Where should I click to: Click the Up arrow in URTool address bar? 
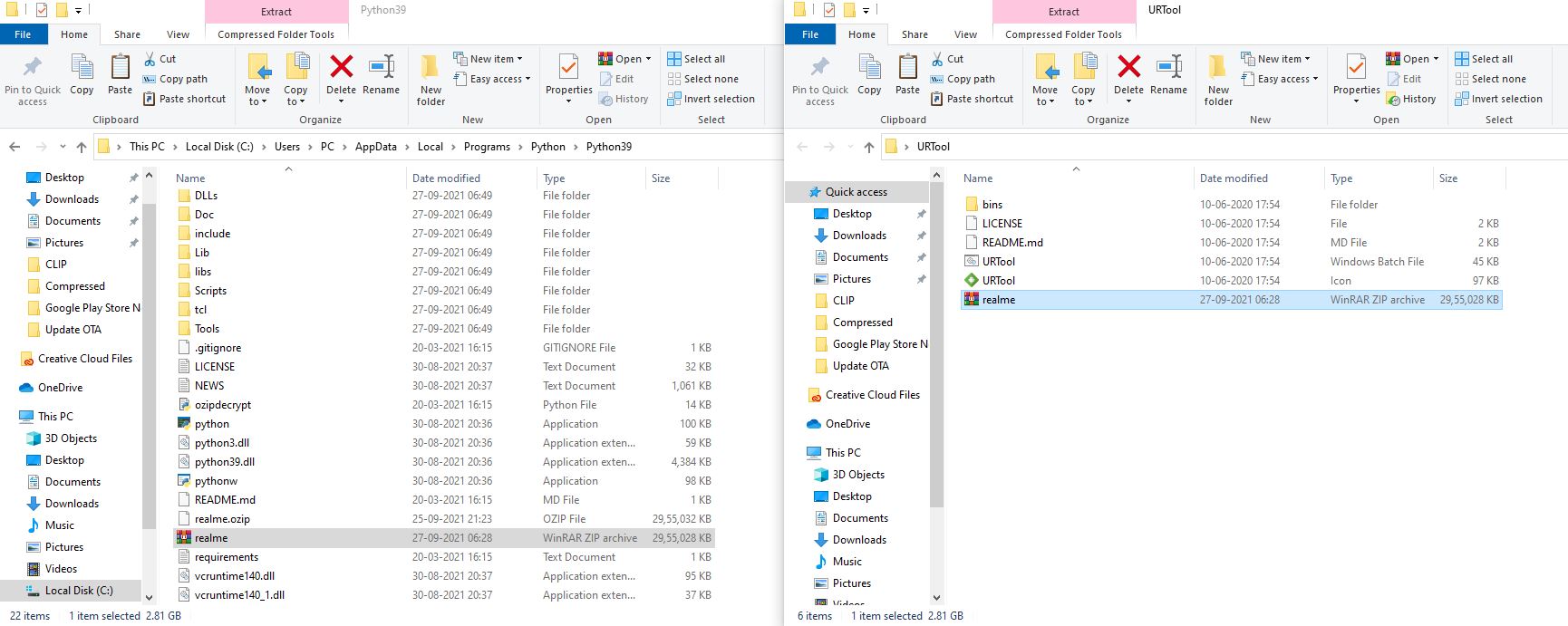pos(868,147)
